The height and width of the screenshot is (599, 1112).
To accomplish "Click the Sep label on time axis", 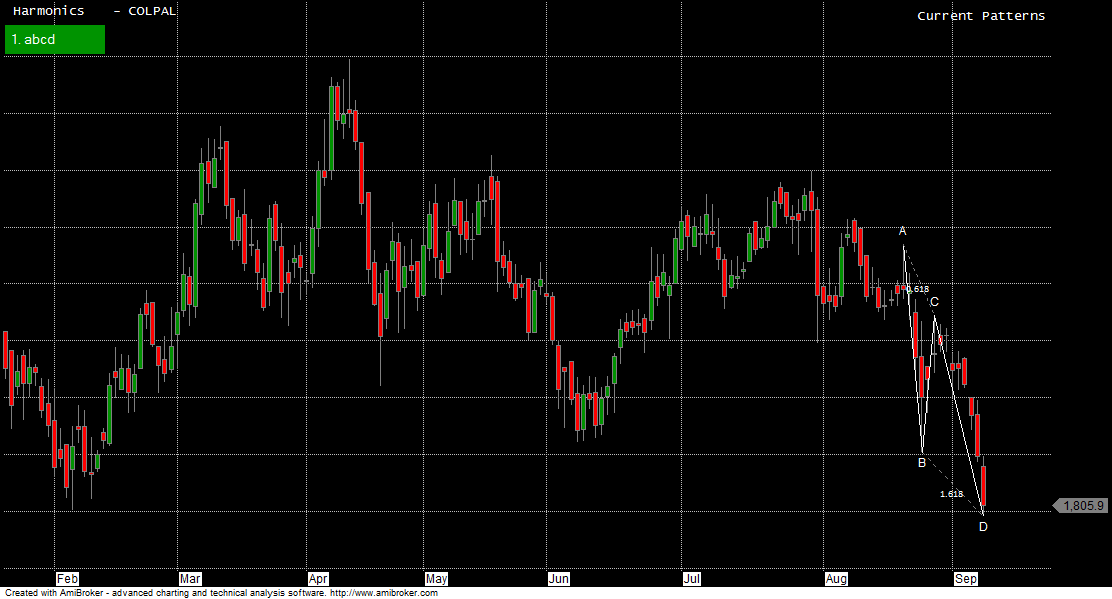I will tap(966, 579).
